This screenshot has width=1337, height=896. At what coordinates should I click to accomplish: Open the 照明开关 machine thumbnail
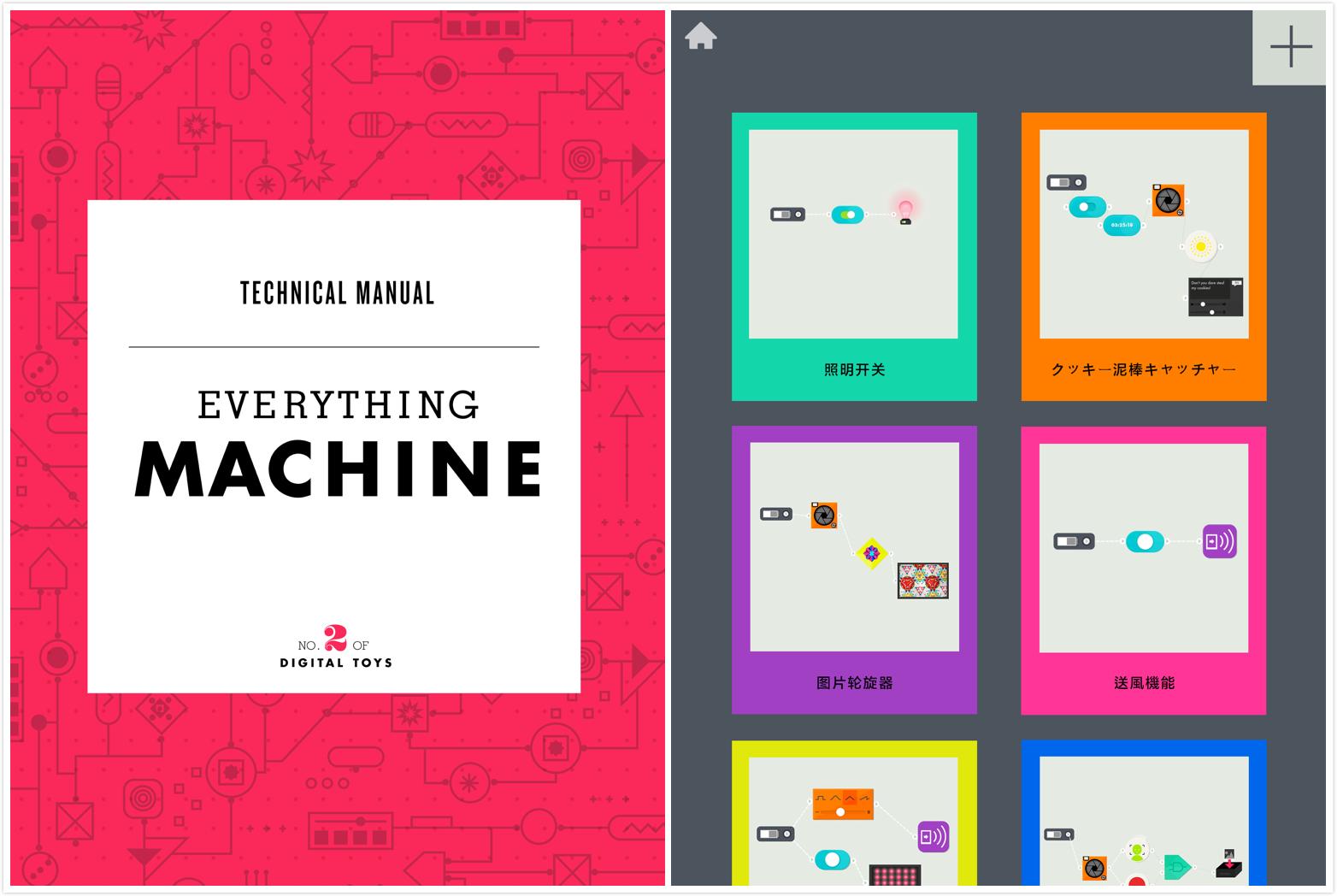pyautogui.click(x=853, y=234)
